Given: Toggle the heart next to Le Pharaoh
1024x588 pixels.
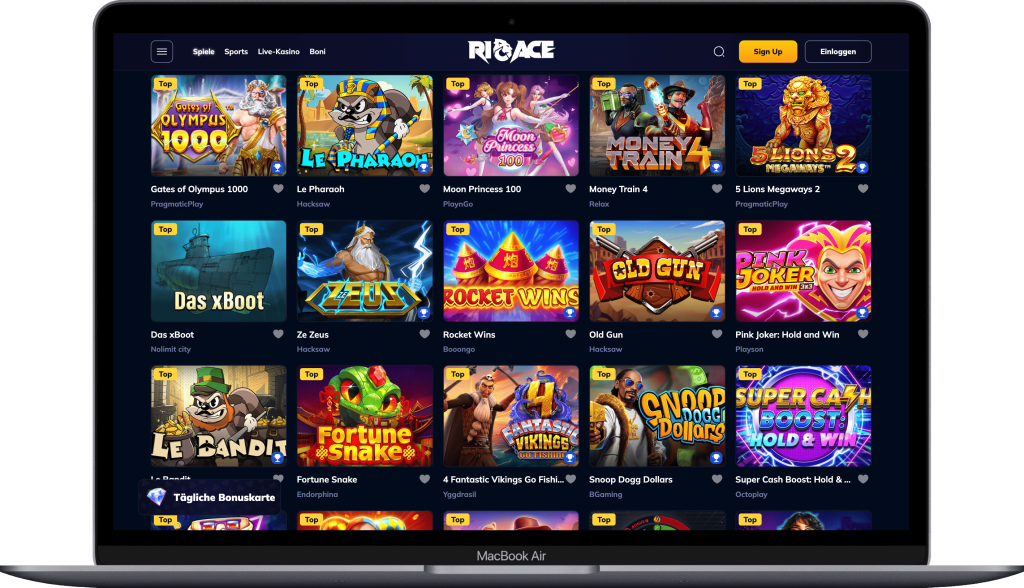Looking at the screenshot, I should click(x=424, y=189).
